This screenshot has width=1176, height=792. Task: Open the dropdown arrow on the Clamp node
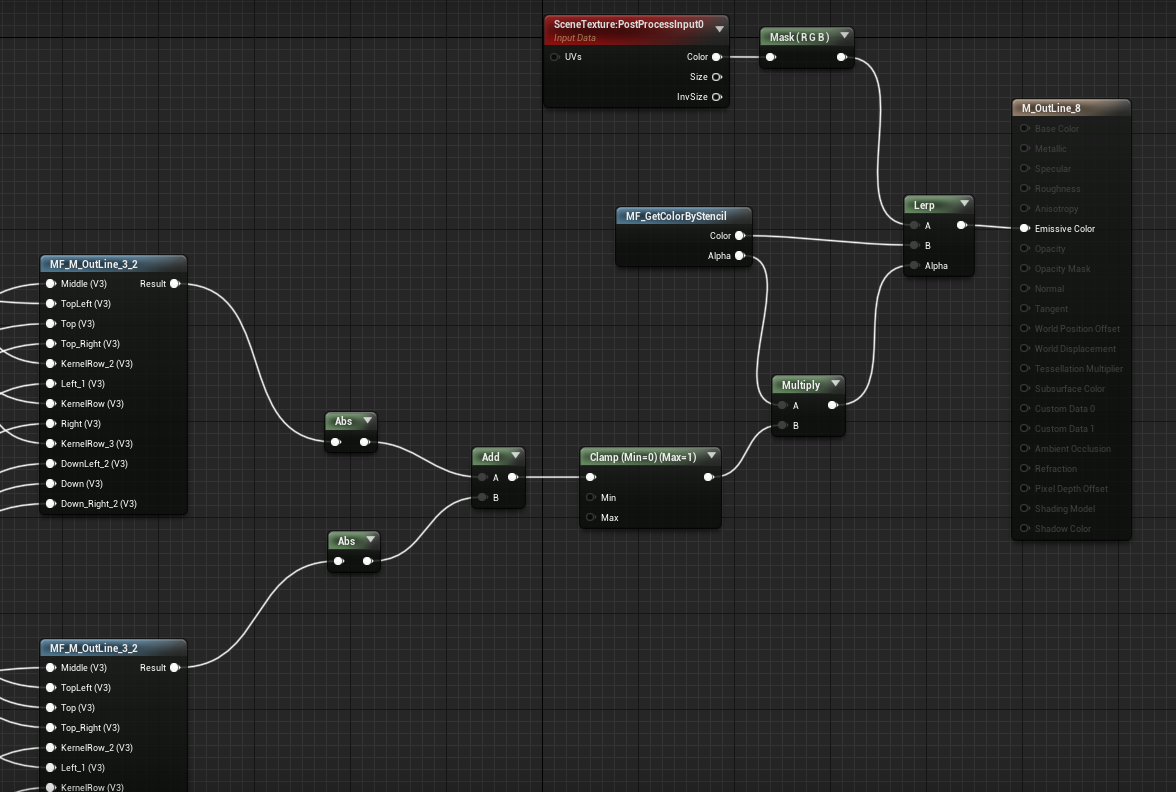pos(711,455)
